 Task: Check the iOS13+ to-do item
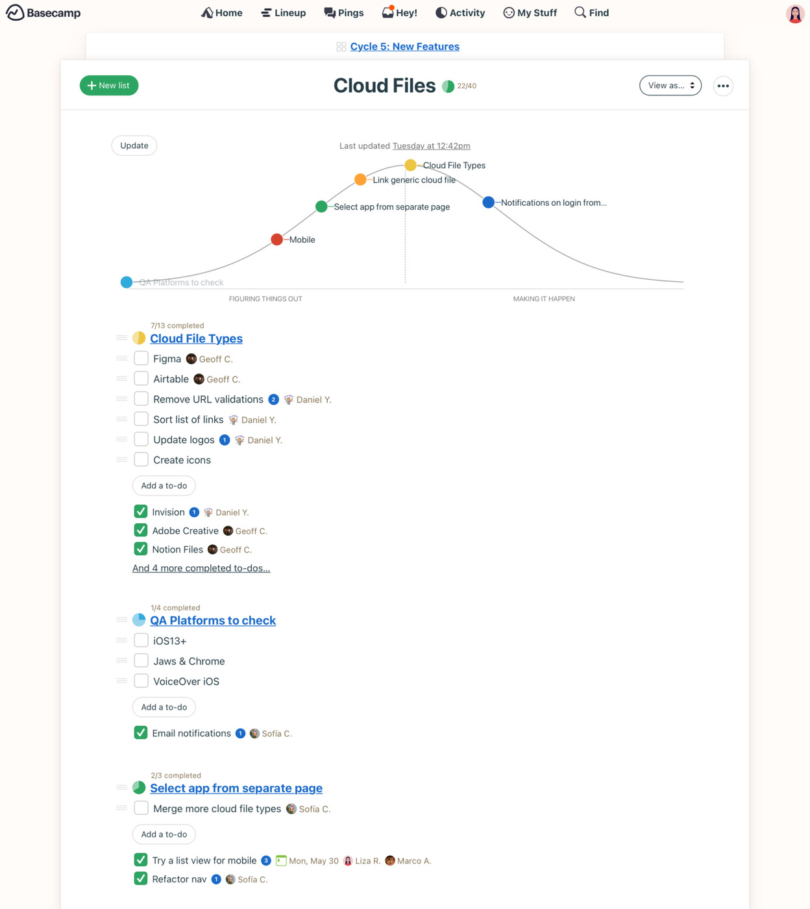[x=141, y=641]
